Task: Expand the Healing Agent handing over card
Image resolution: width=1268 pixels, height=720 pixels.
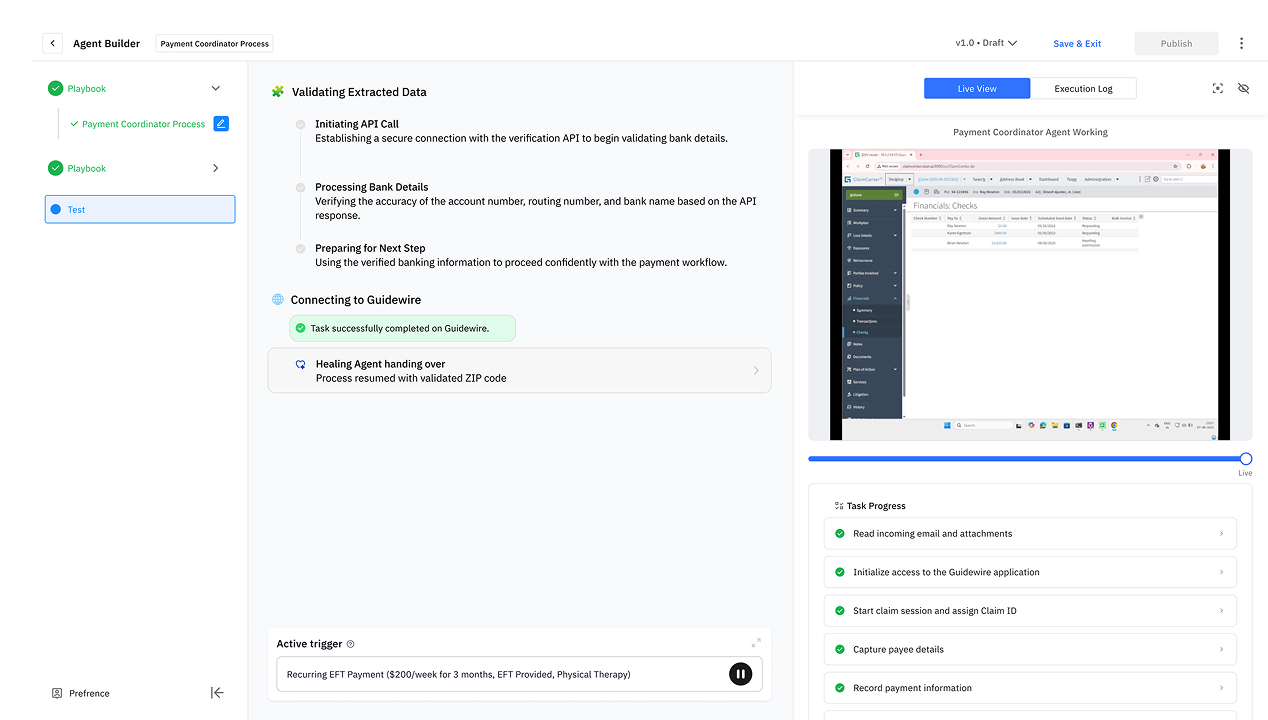Action: coord(755,371)
